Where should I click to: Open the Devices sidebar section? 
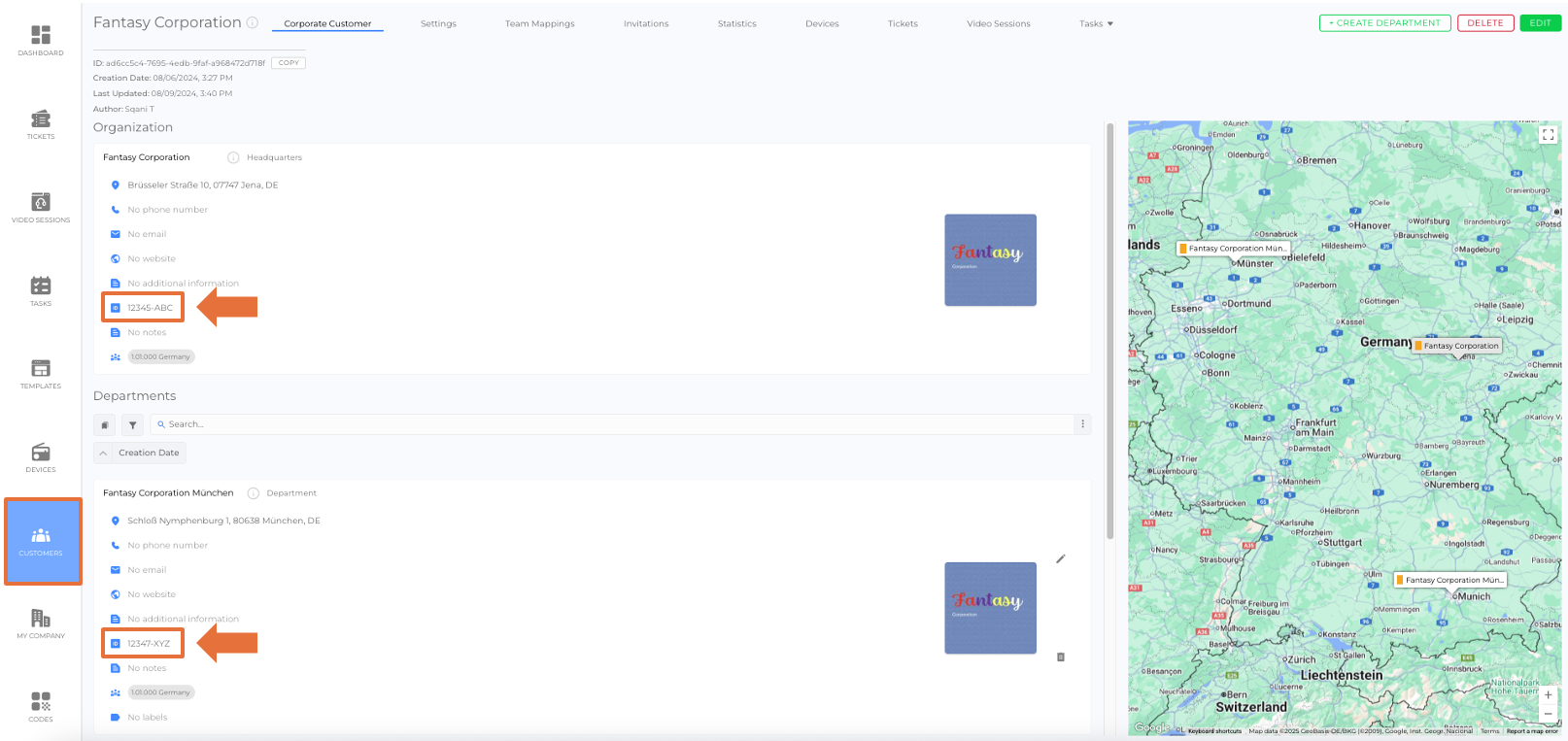(x=41, y=456)
